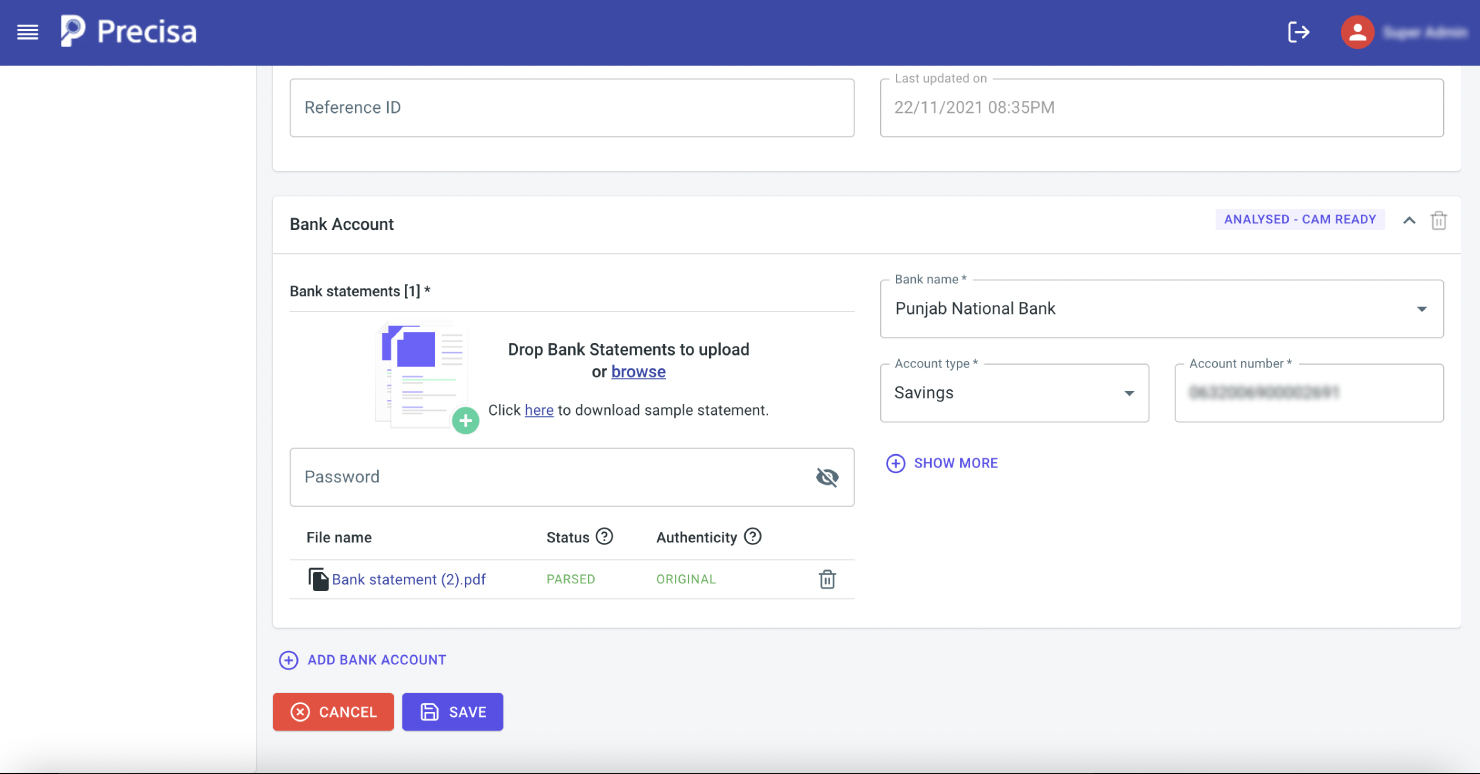Screen dimensions: 1480x774
Task: Click the Reference ID input field
Action: click(x=572, y=107)
